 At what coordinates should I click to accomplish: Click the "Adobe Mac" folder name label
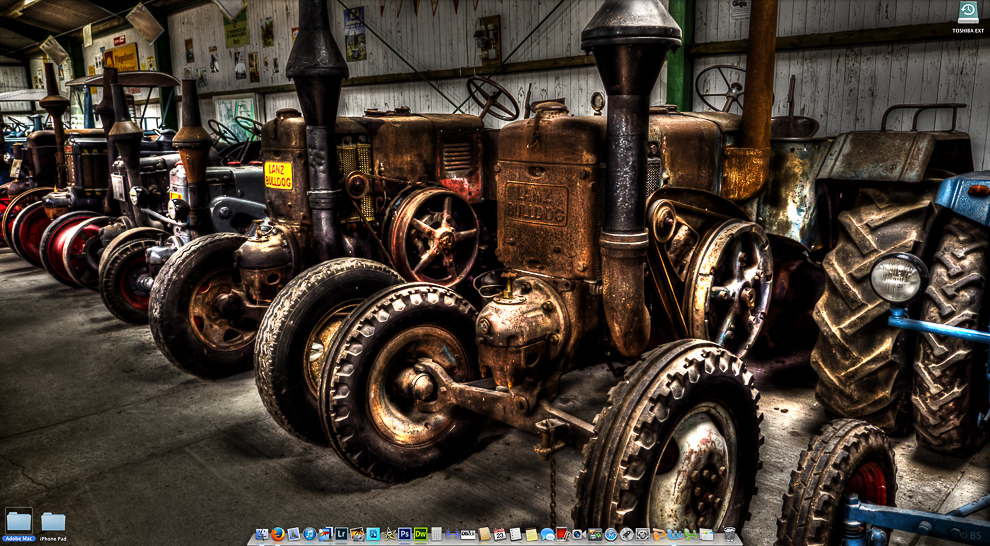coord(19,538)
